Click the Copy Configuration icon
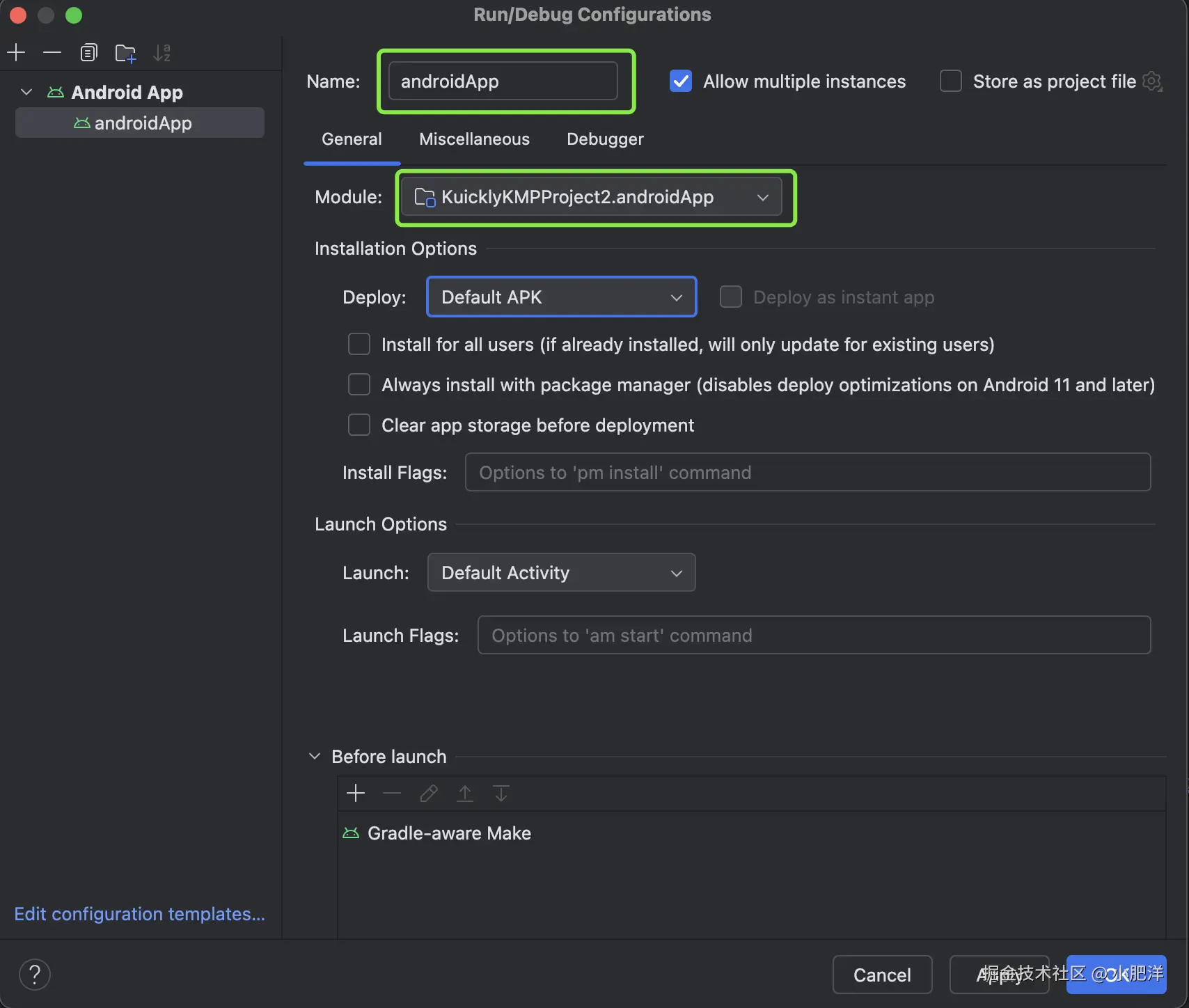This screenshot has height=1008, width=1189. click(x=88, y=53)
